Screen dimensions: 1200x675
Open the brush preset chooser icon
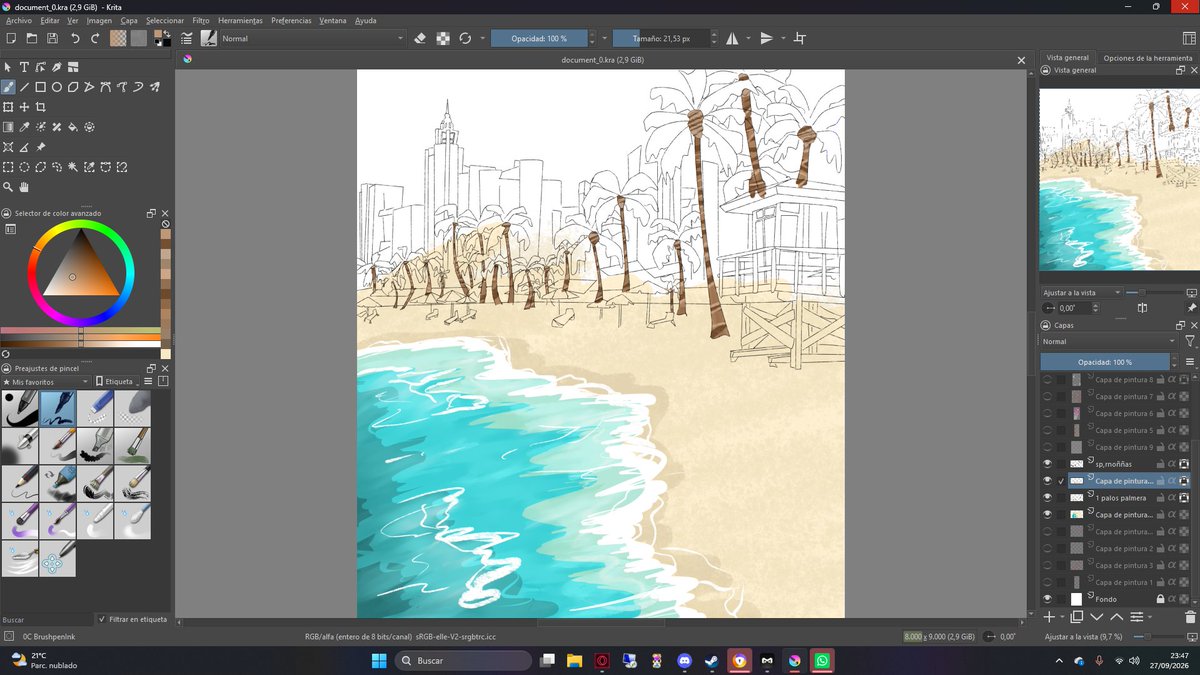[x=208, y=38]
